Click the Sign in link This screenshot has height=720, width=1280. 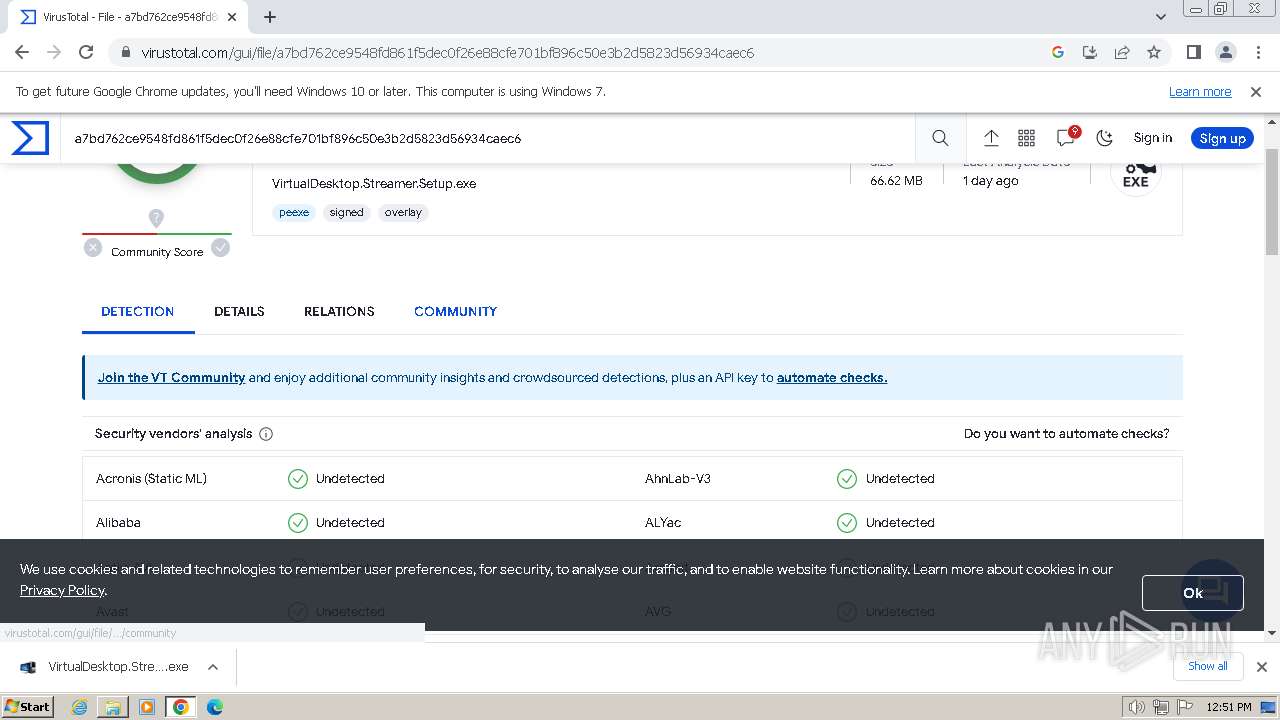[x=1152, y=138]
